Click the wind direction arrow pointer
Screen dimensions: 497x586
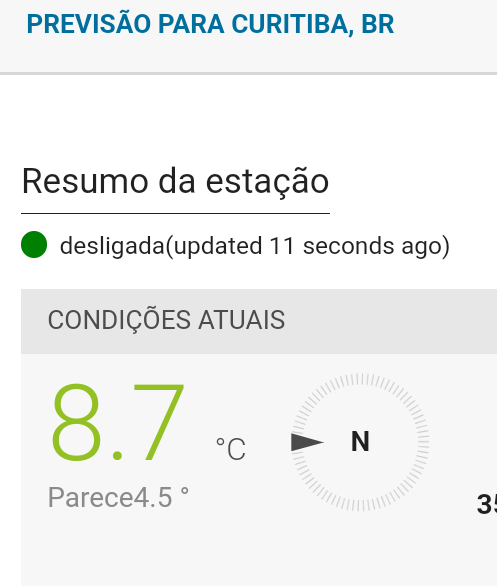(x=307, y=442)
